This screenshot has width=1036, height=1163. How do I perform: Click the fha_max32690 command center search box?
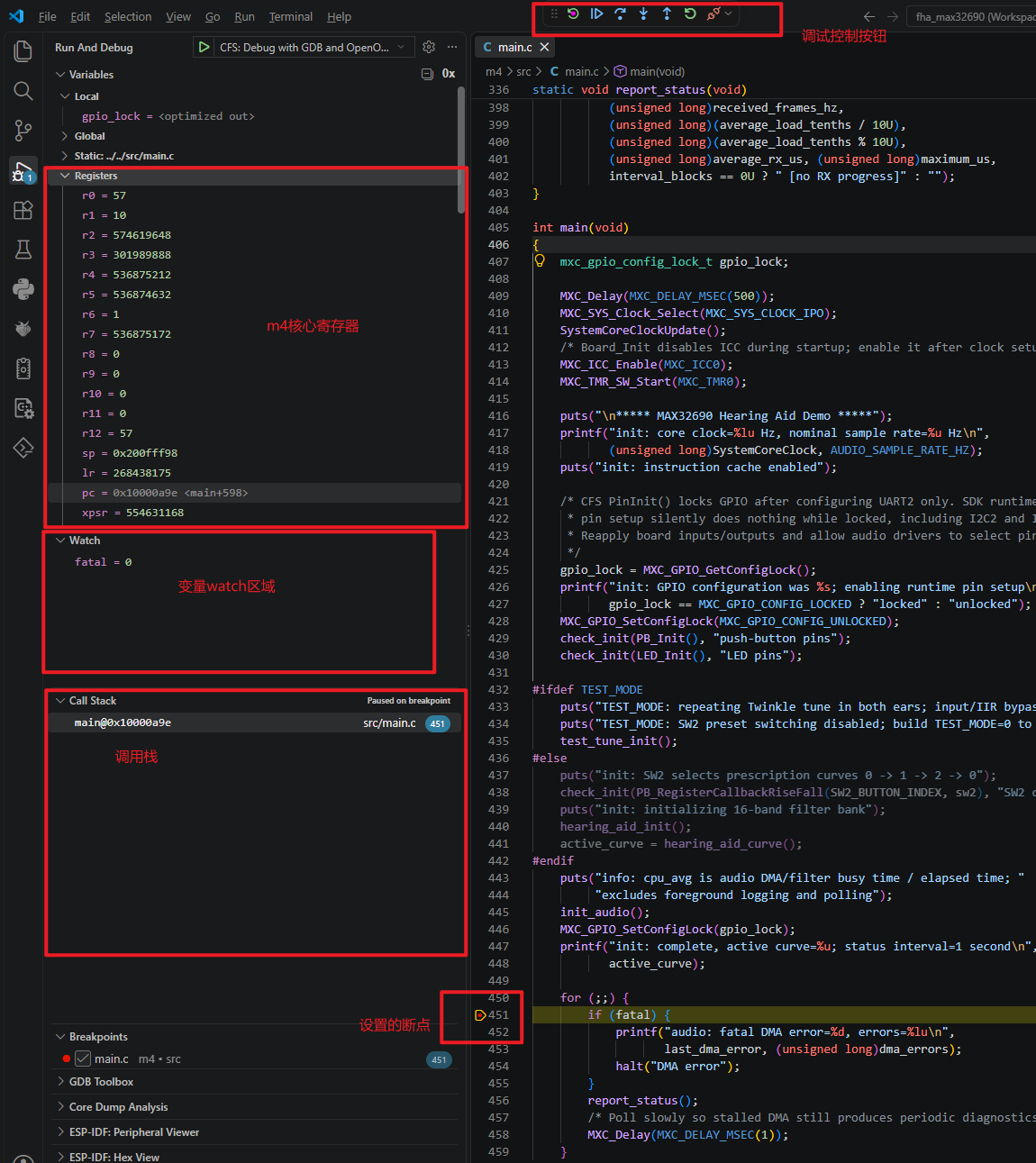(971, 16)
